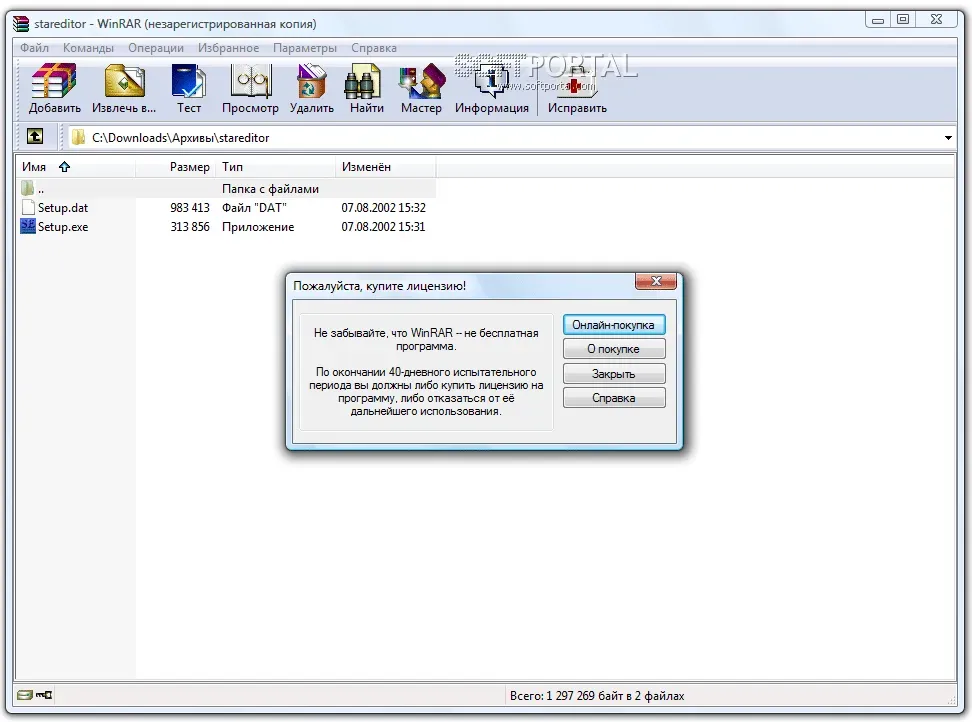Go up one folder level with arrow button
The image size is (972, 722).
click(35, 137)
